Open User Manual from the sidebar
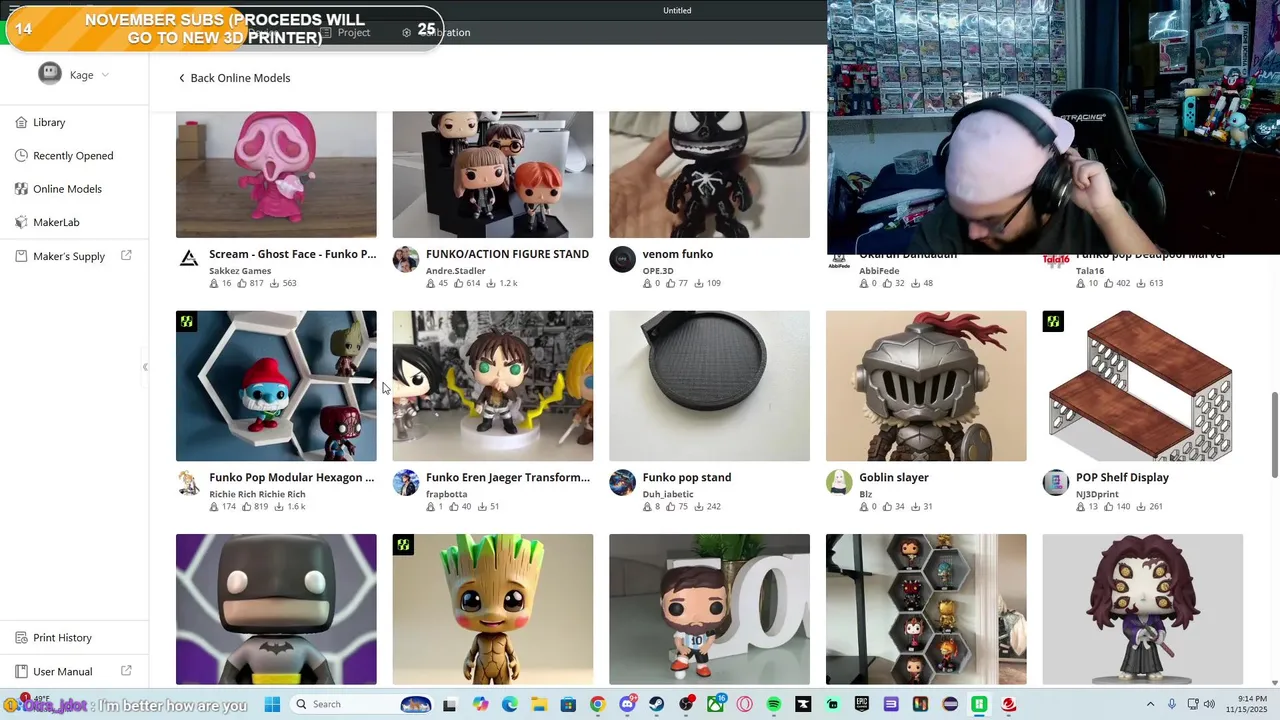The image size is (1280, 720). [62, 671]
